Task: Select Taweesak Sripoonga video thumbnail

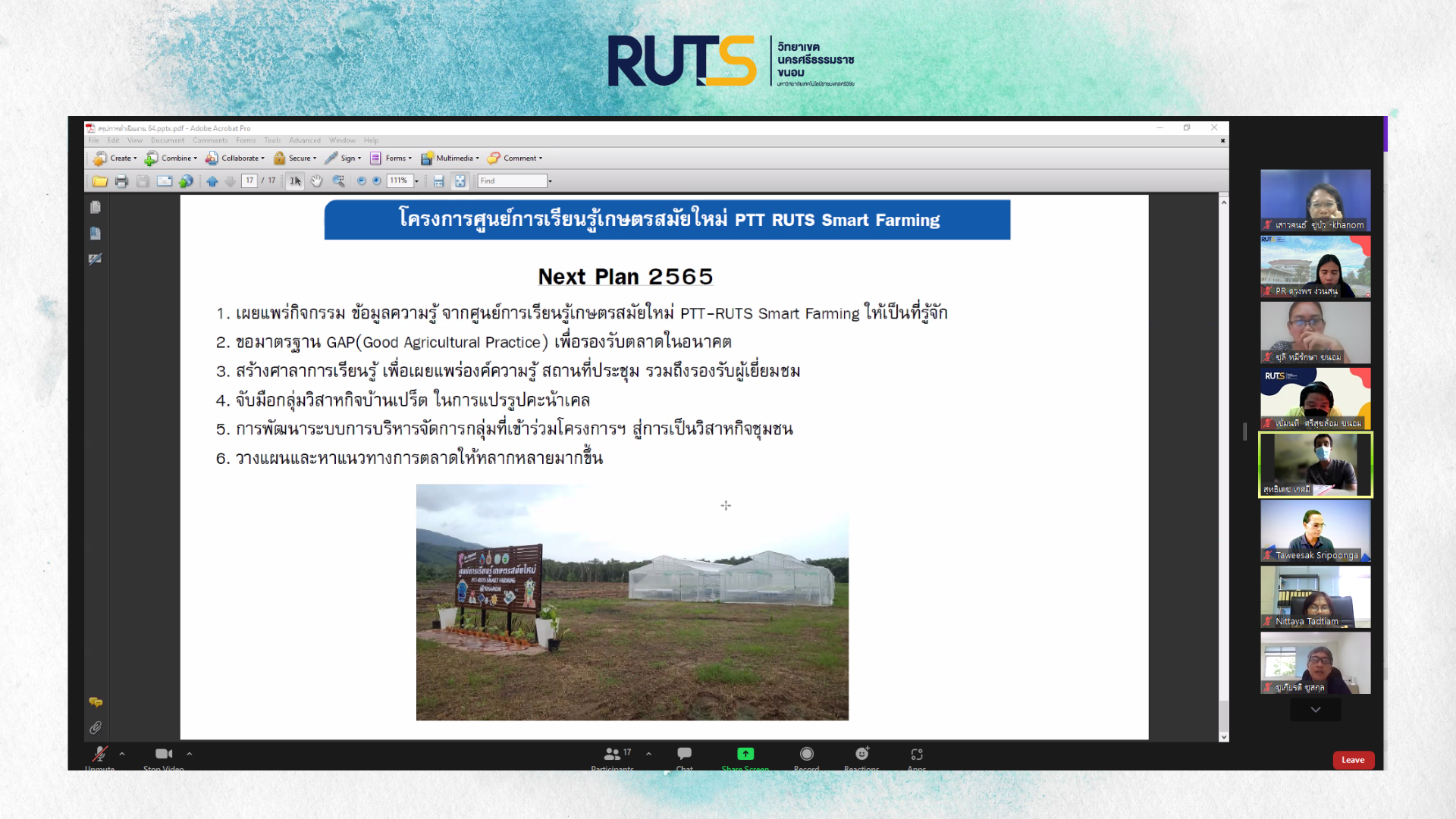Action: (1316, 531)
